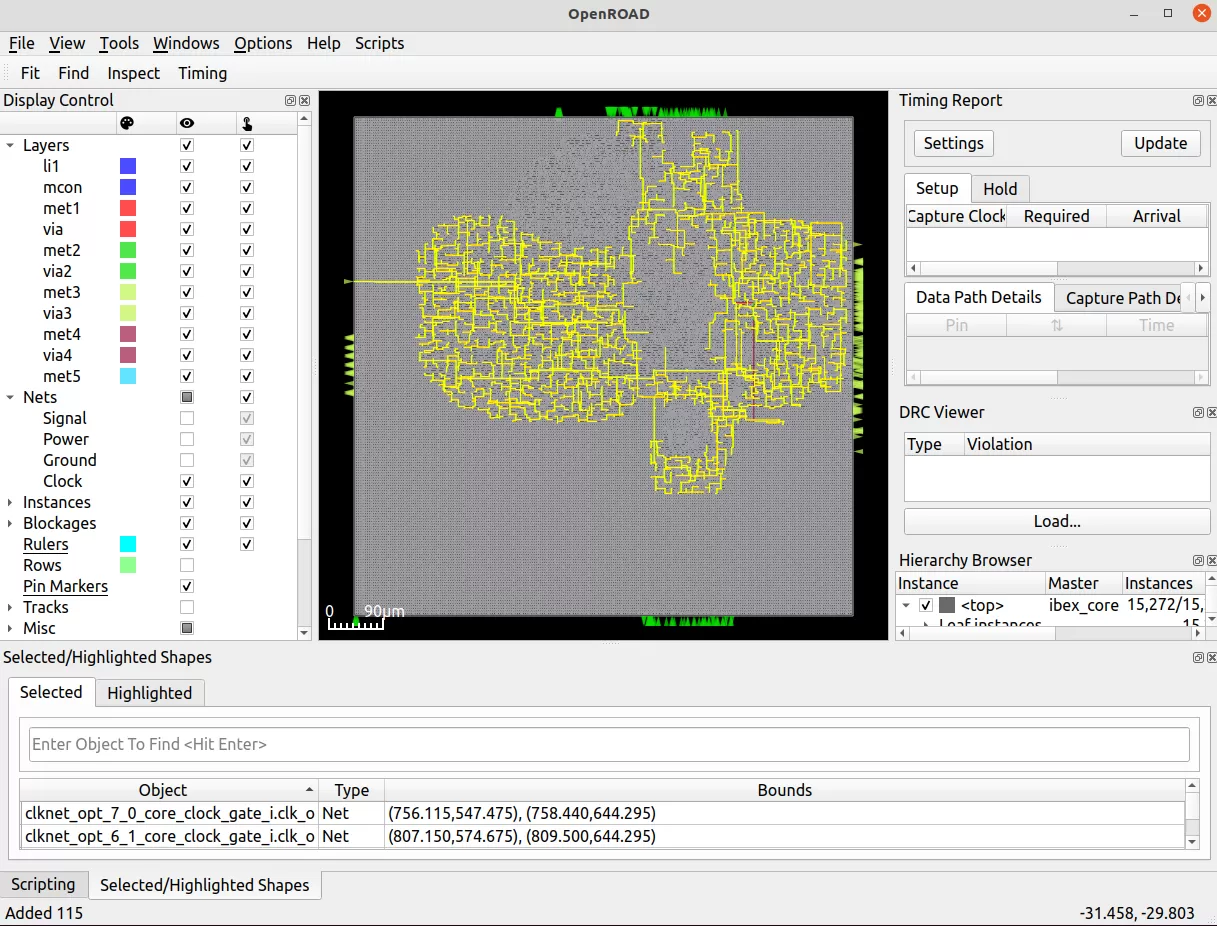The image size is (1217, 926).
Task: Open the Windows menu
Action: [x=186, y=43]
